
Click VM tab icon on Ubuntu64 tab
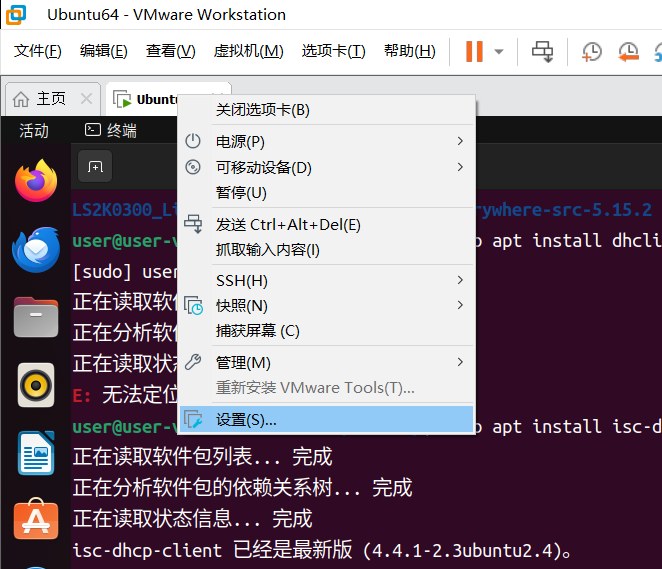click(122, 99)
